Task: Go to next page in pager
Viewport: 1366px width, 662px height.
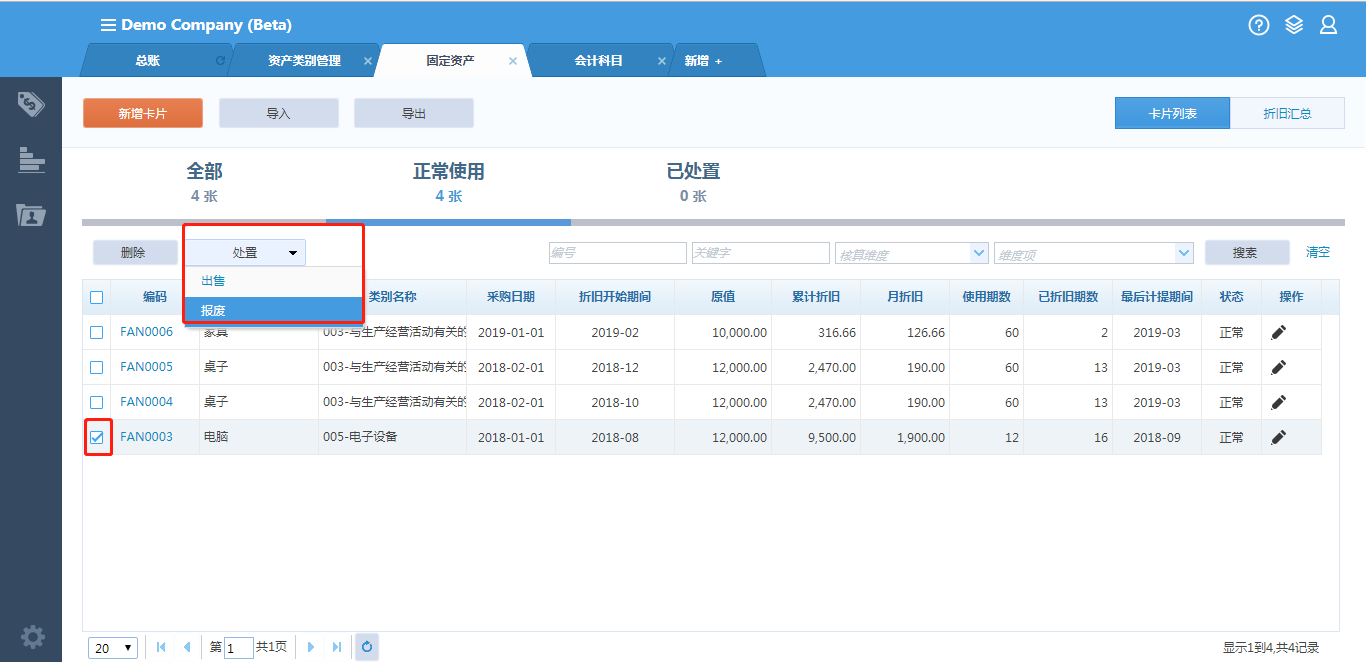Action: (311, 647)
